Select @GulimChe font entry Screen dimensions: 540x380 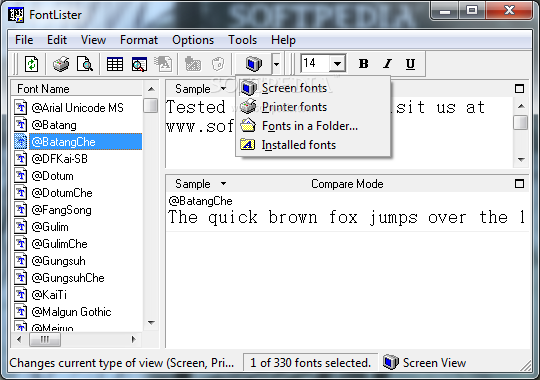60,244
